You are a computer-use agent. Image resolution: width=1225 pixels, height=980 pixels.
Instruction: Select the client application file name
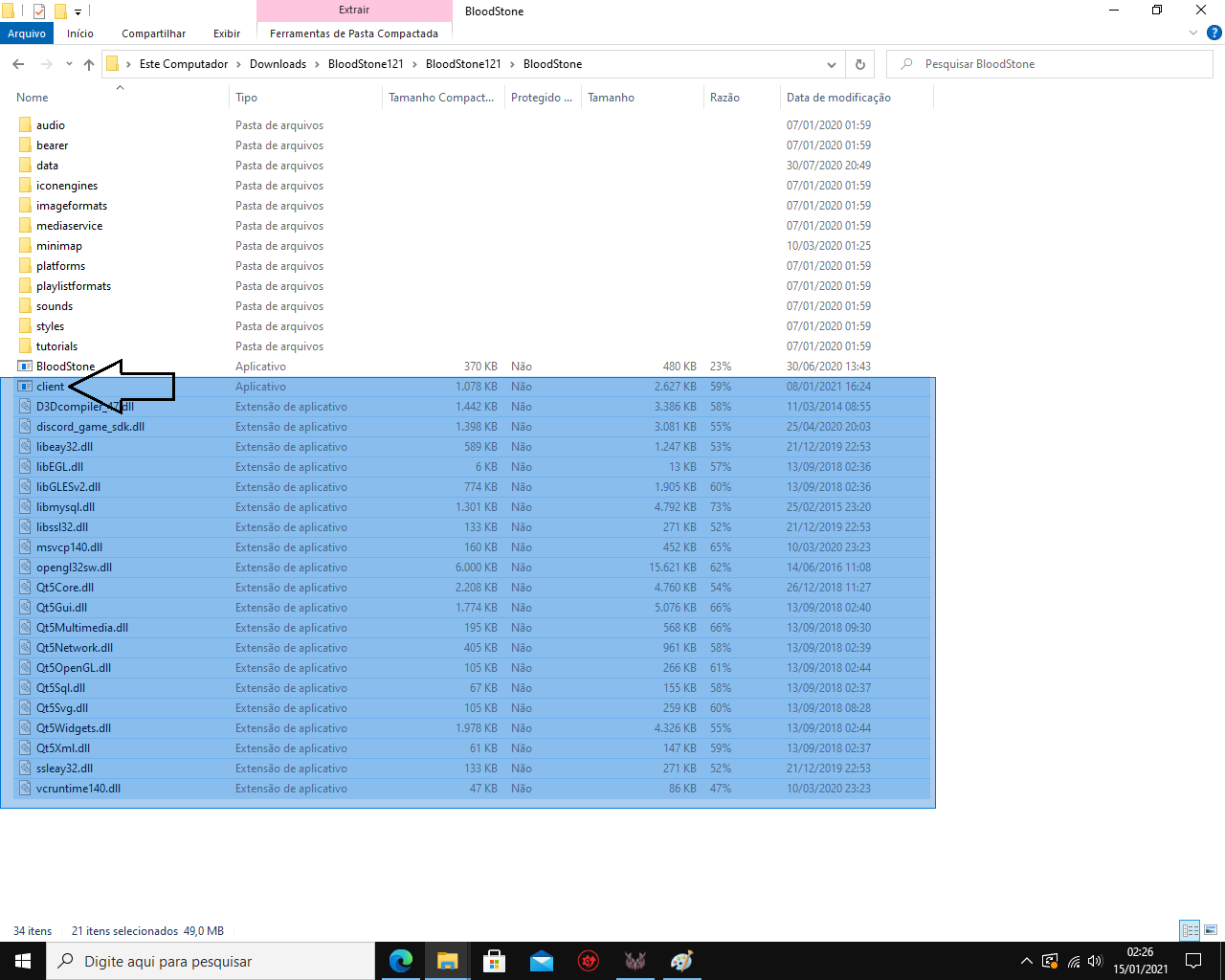pos(51,387)
